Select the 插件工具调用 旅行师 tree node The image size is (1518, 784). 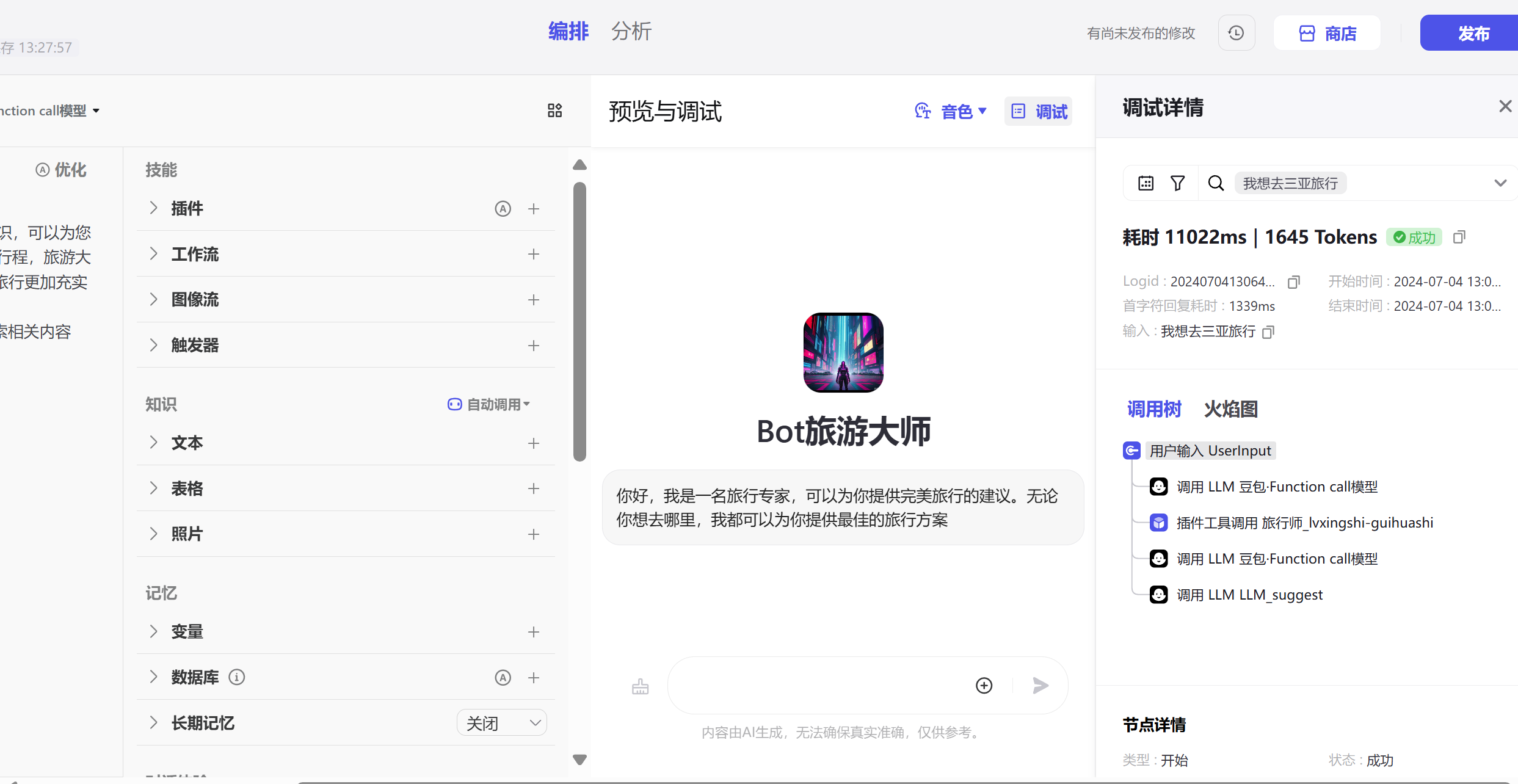click(x=1304, y=523)
